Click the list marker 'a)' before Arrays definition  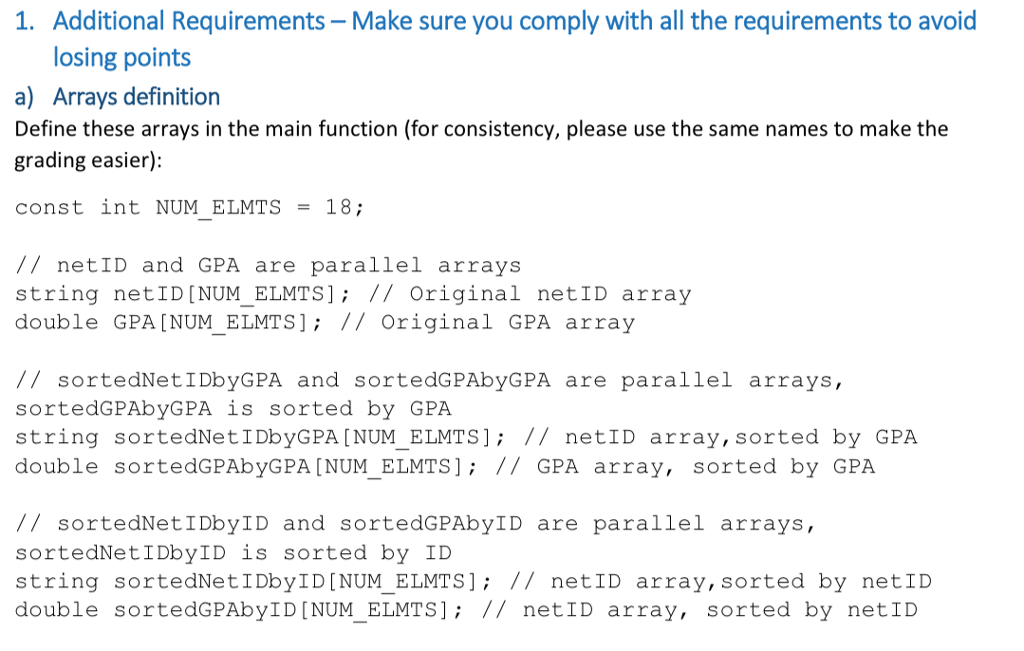[x=23, y=96]
